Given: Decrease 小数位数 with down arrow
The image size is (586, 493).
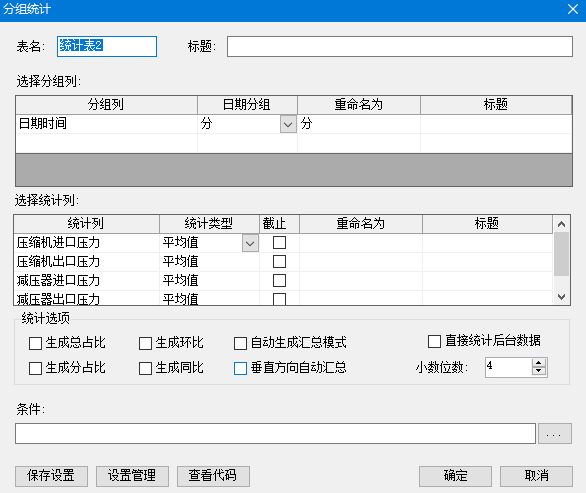Looking at the screenshot, I should point(539,372).
